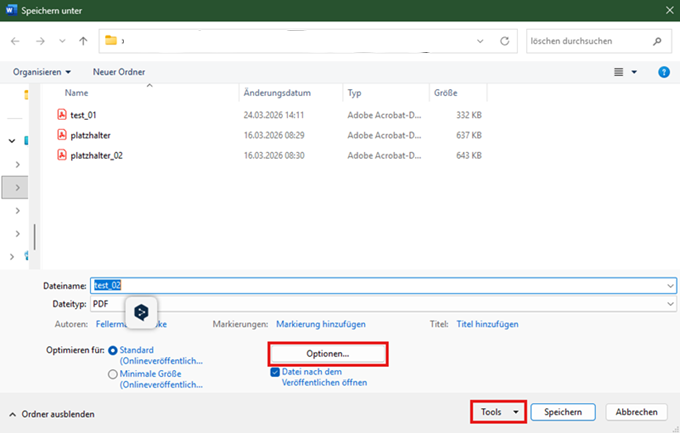The image size is (680, 433).
Task: Collapse the expanded tree node in sidebar
Action: [12, 141]
